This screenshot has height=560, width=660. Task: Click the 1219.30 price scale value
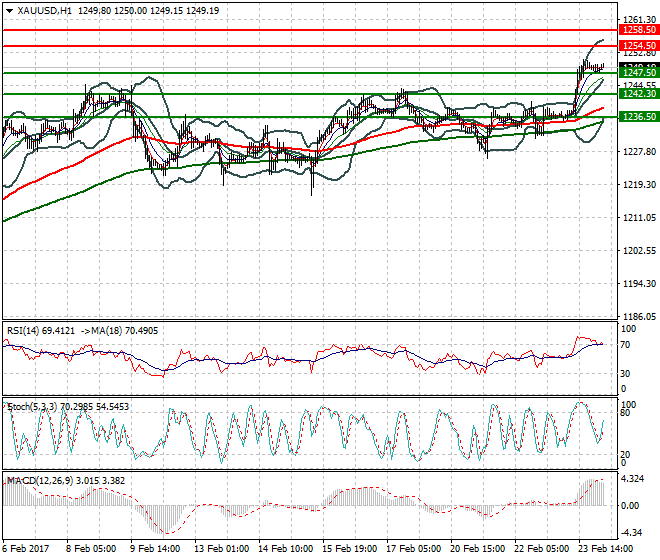click(x=639, y=184)
